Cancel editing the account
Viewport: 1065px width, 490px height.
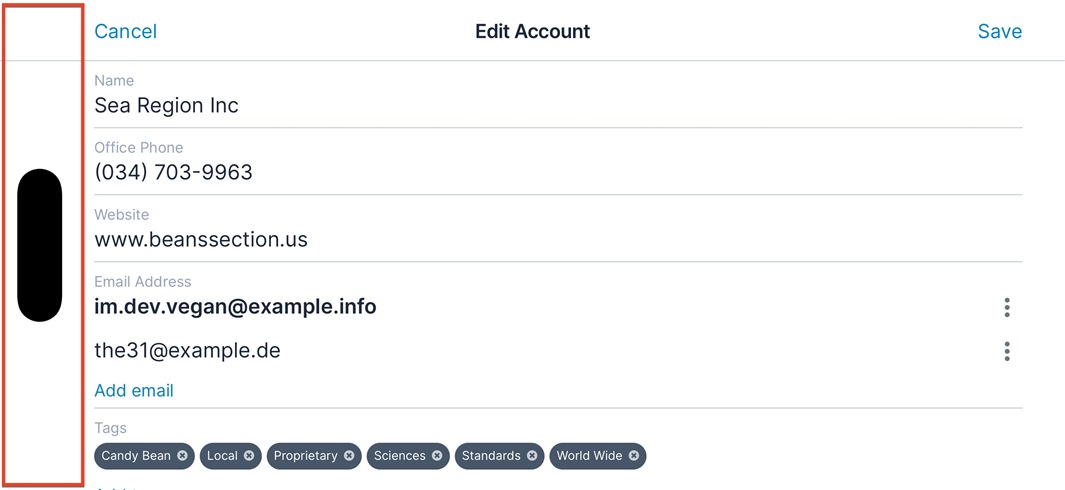[x=125, y=31]
